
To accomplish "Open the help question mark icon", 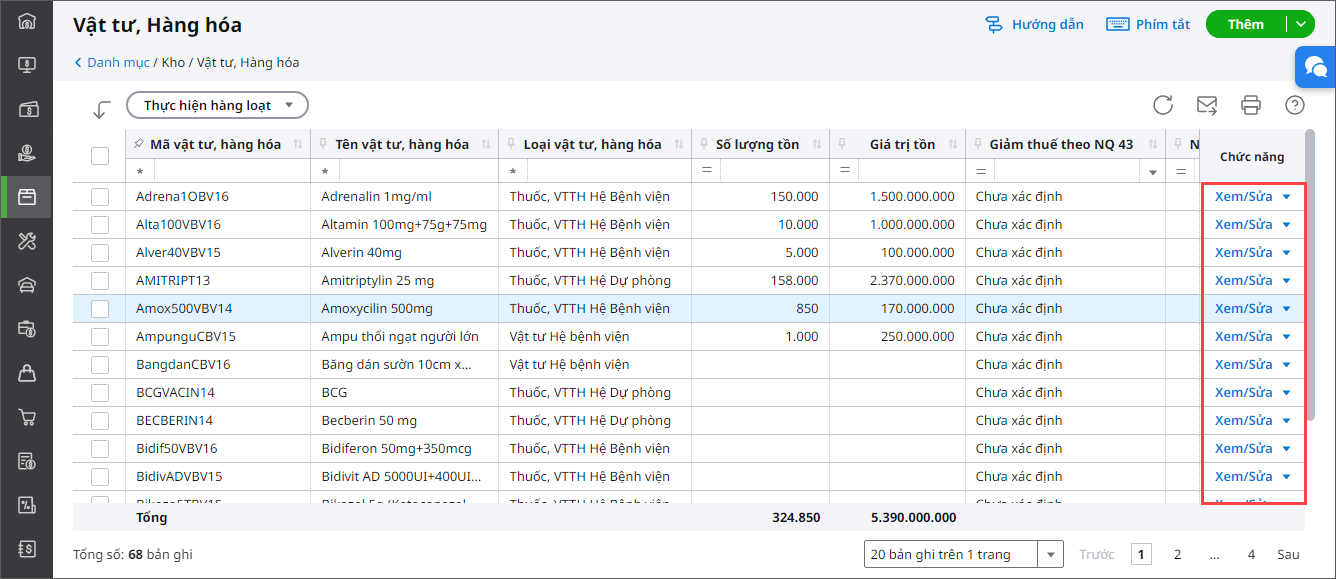I will [1295, 105].
